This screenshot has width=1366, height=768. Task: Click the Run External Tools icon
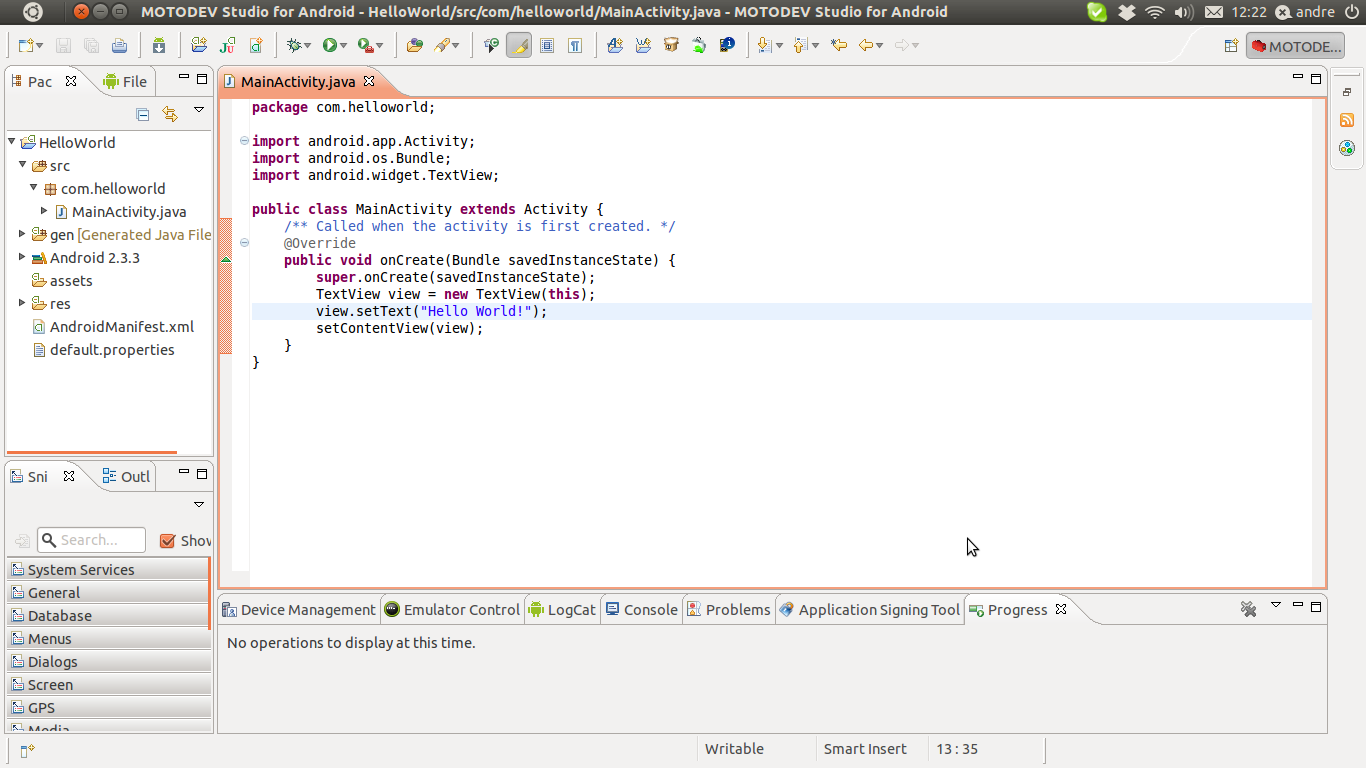[x=365, y=45]
